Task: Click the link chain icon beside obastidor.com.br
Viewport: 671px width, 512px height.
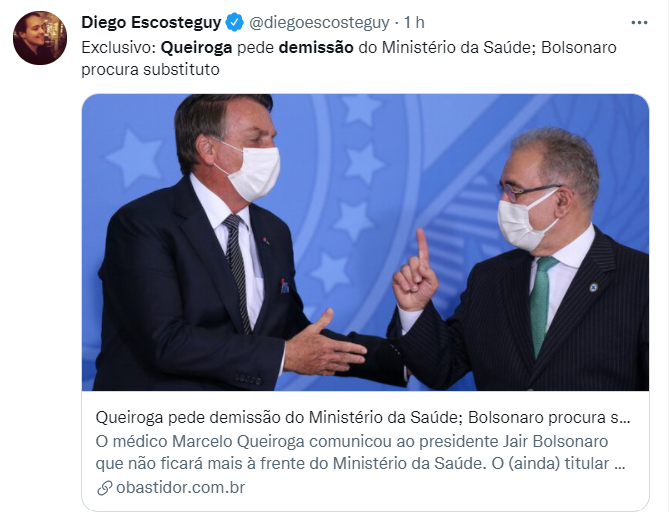Action: 104,488
